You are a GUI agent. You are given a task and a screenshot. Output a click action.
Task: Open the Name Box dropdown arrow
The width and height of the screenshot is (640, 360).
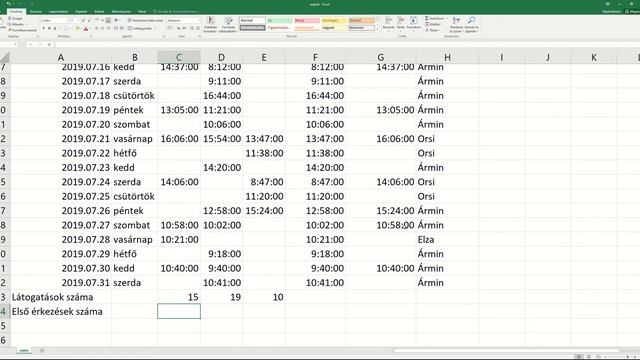[16, 44]
